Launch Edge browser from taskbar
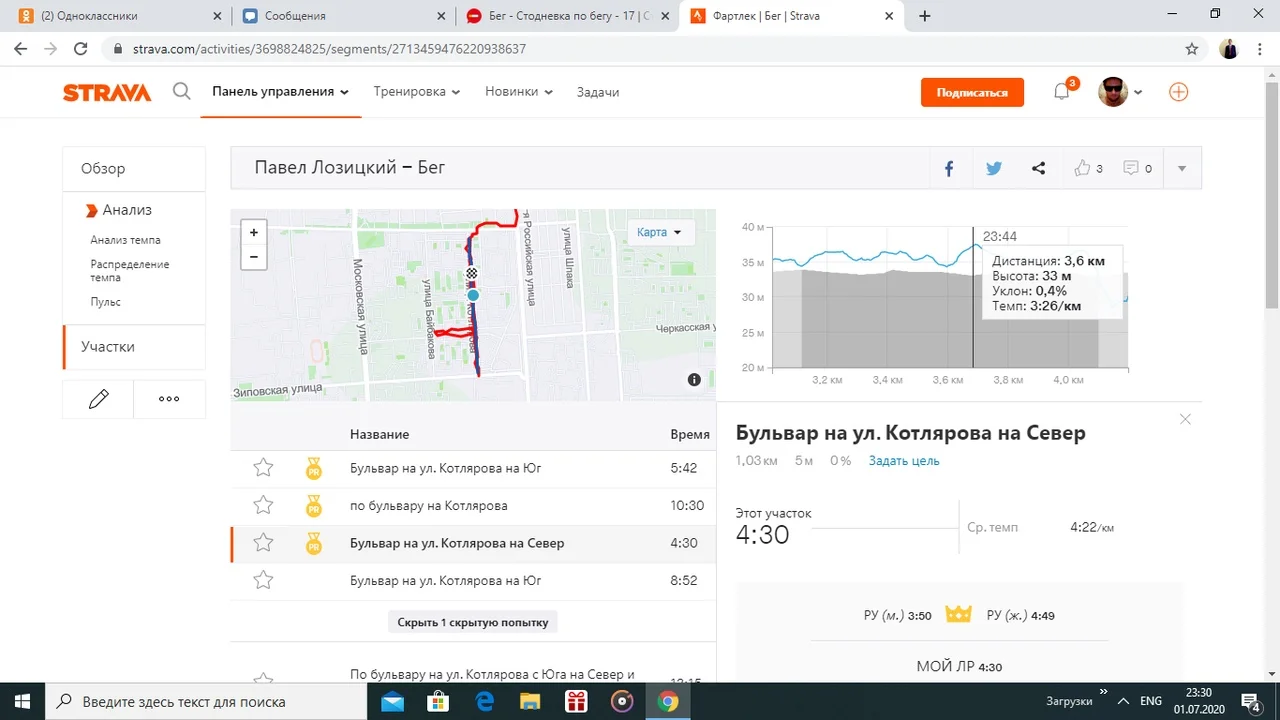 pos(484,701)
